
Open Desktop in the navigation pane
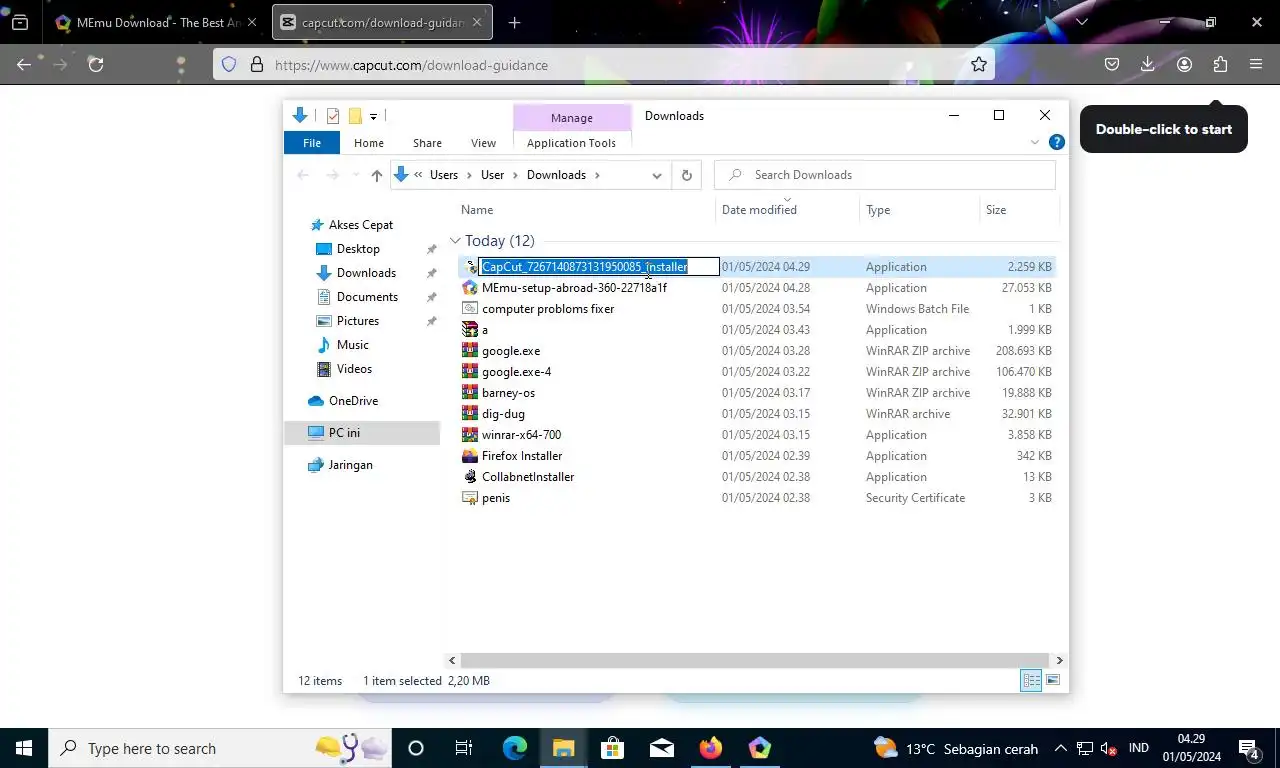tap(358, 249)
